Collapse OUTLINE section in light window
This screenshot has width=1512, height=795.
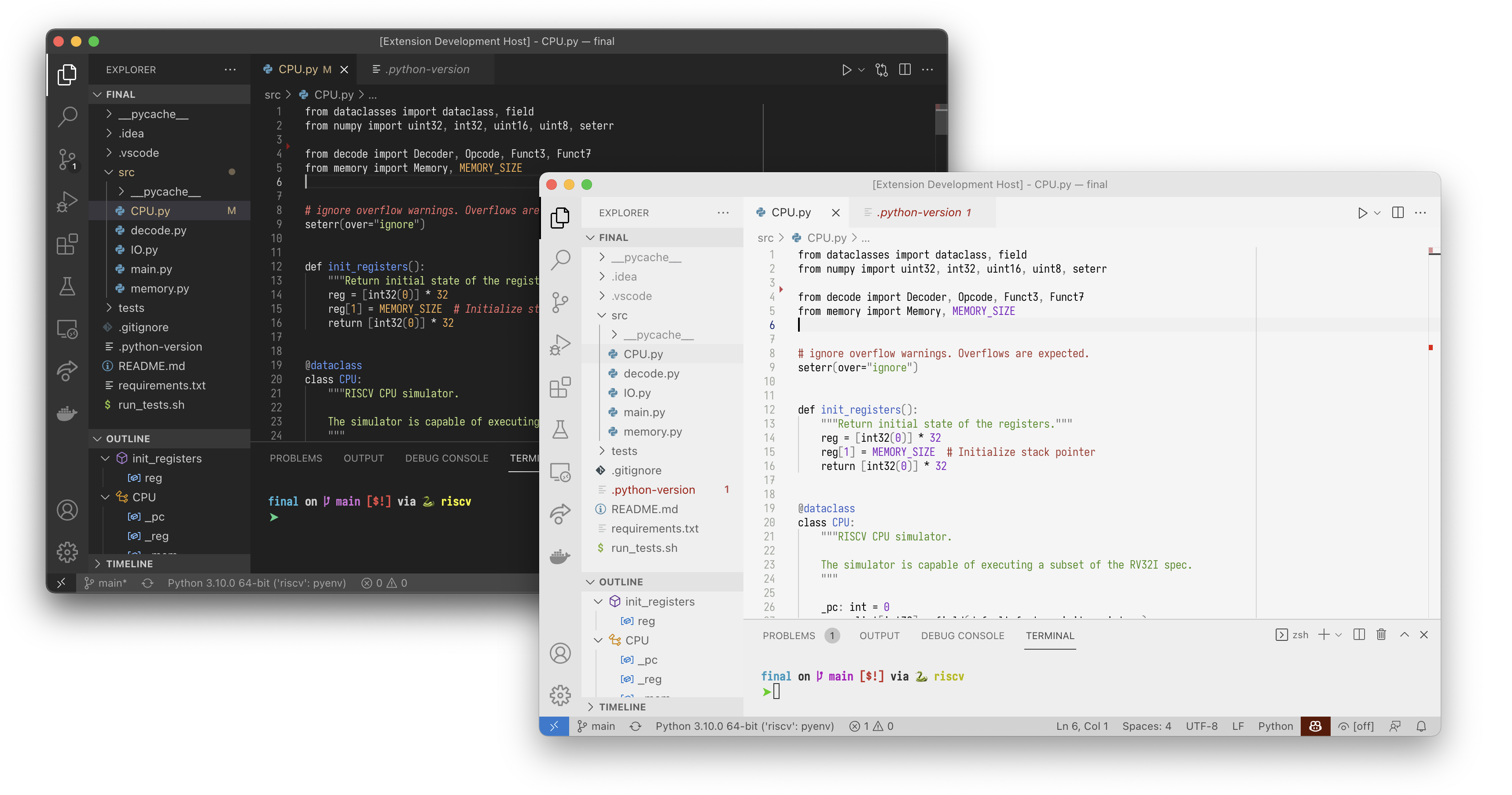pos(620,582)
